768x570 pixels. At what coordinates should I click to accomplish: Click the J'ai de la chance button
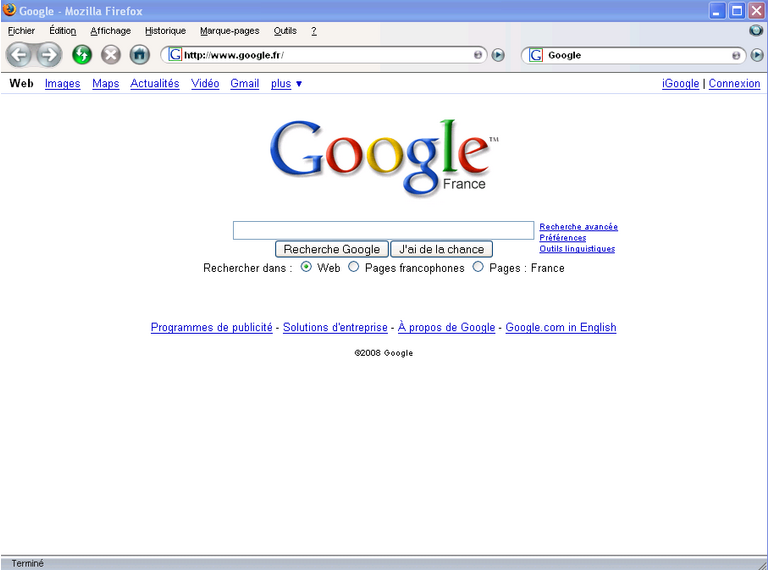[x=441, y=249]
